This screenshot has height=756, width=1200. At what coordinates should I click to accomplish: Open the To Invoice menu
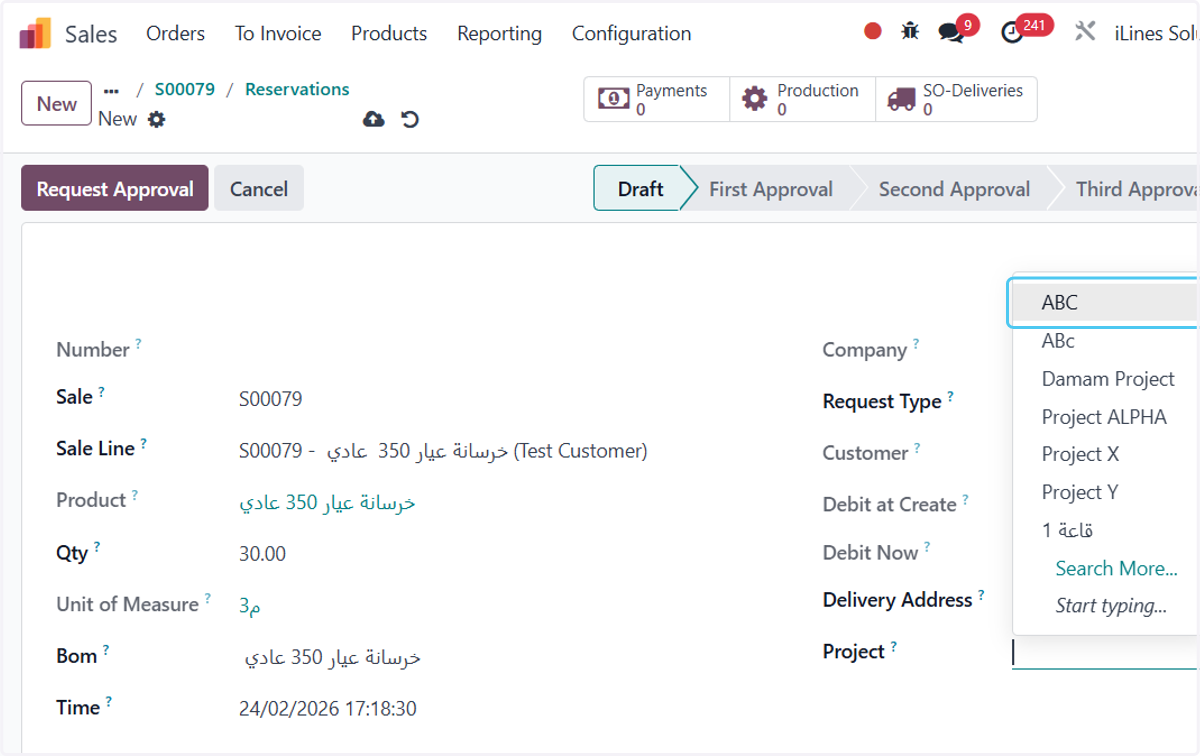[278, 33]
